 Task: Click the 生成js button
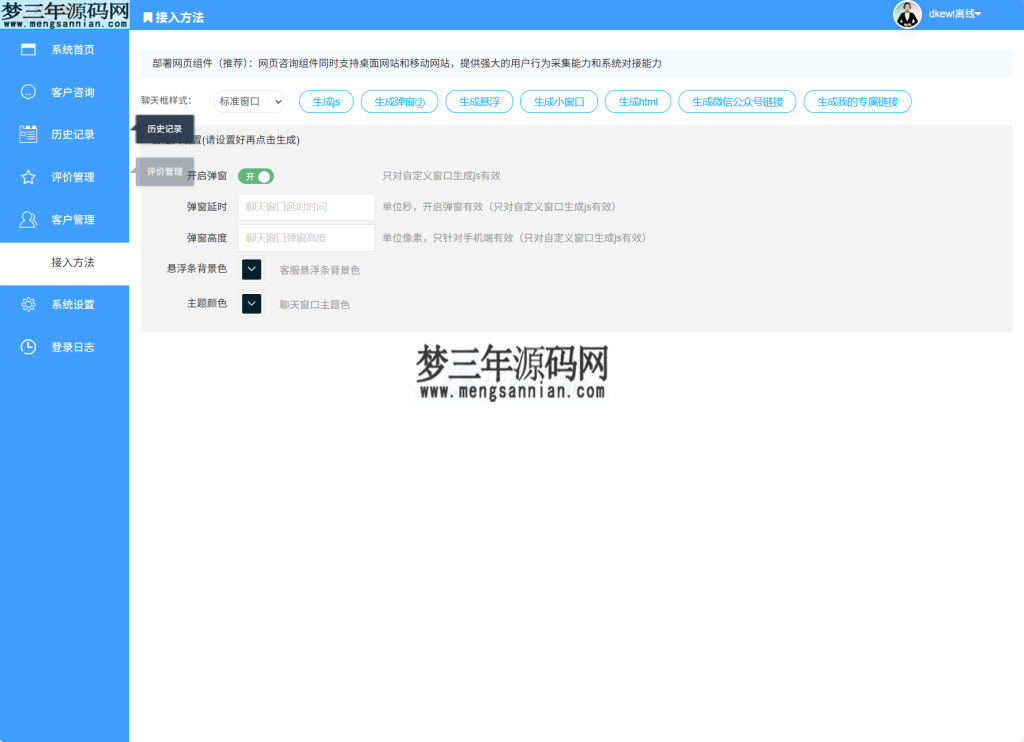coord(326,101)
